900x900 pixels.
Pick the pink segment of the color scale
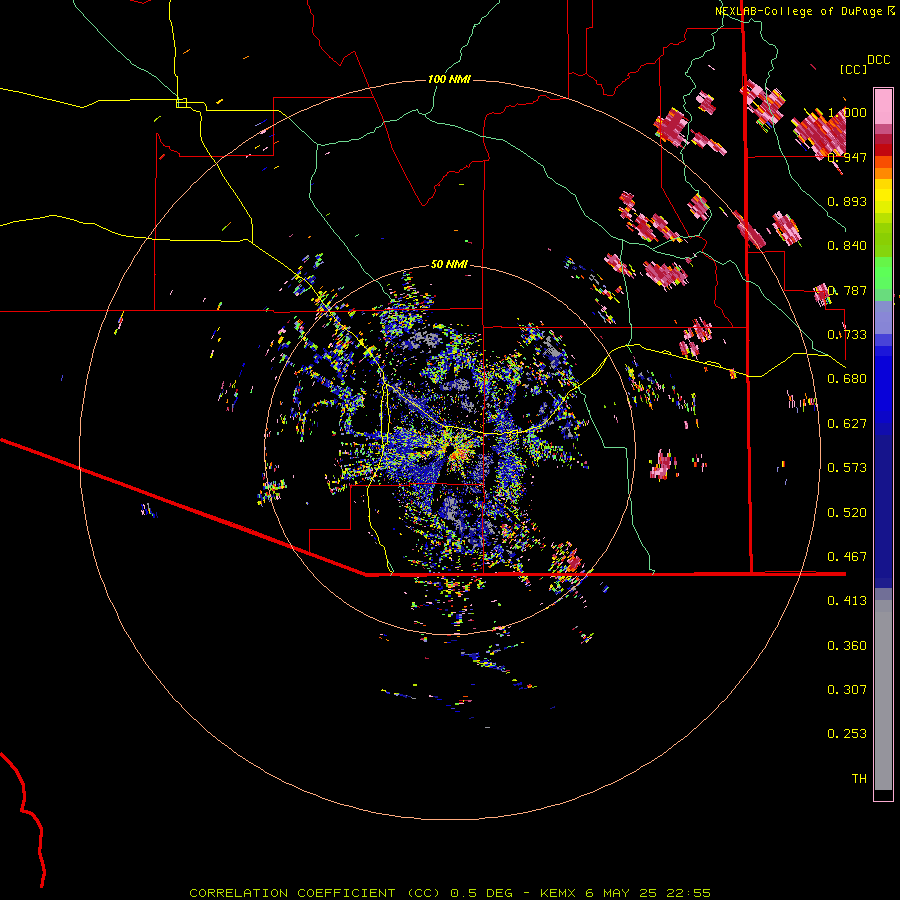(883, 106)
